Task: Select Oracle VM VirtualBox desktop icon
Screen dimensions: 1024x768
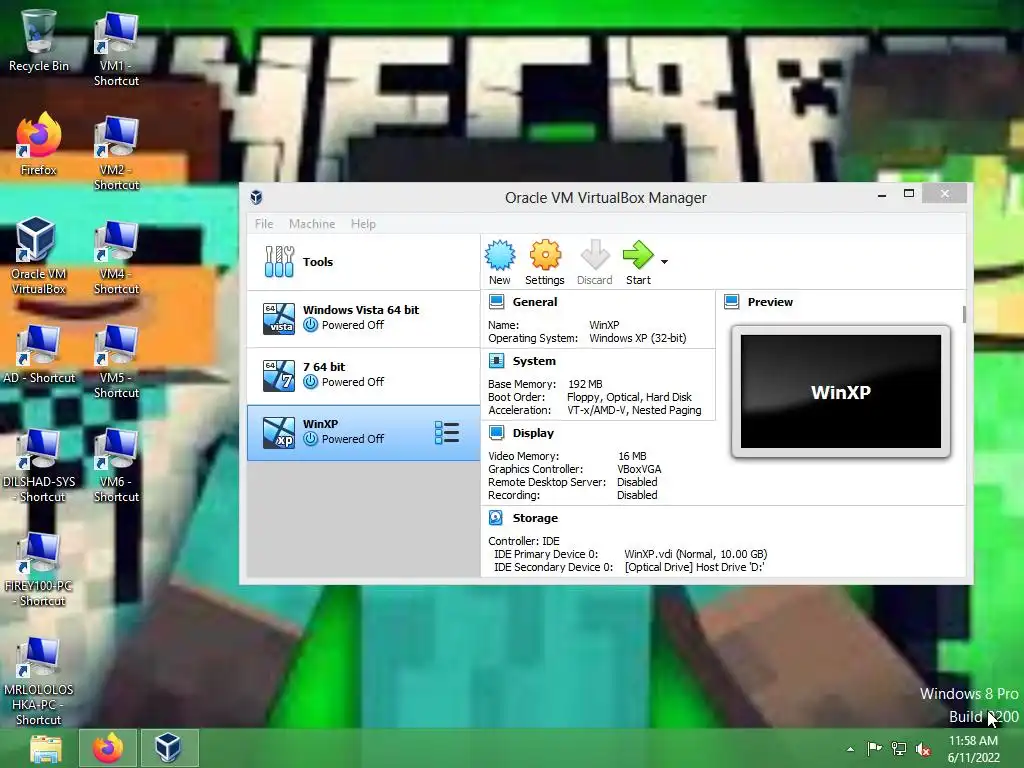Action: (39, 255)
